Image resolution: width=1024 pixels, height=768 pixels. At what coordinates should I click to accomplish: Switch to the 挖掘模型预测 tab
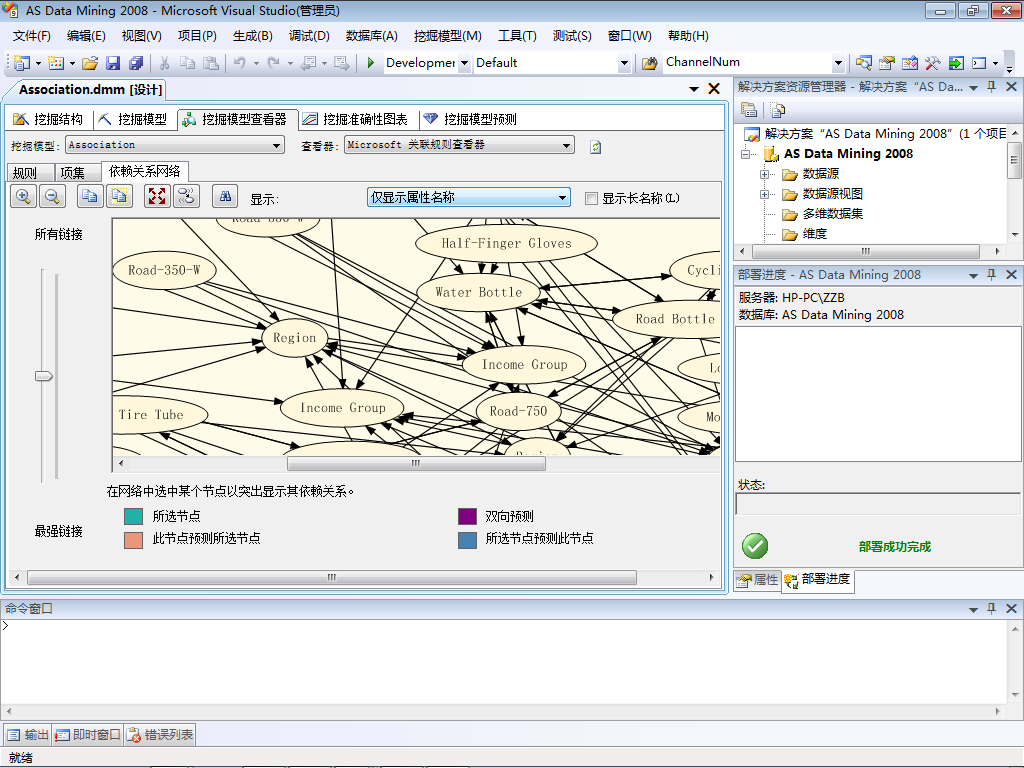tap(470, 119)
